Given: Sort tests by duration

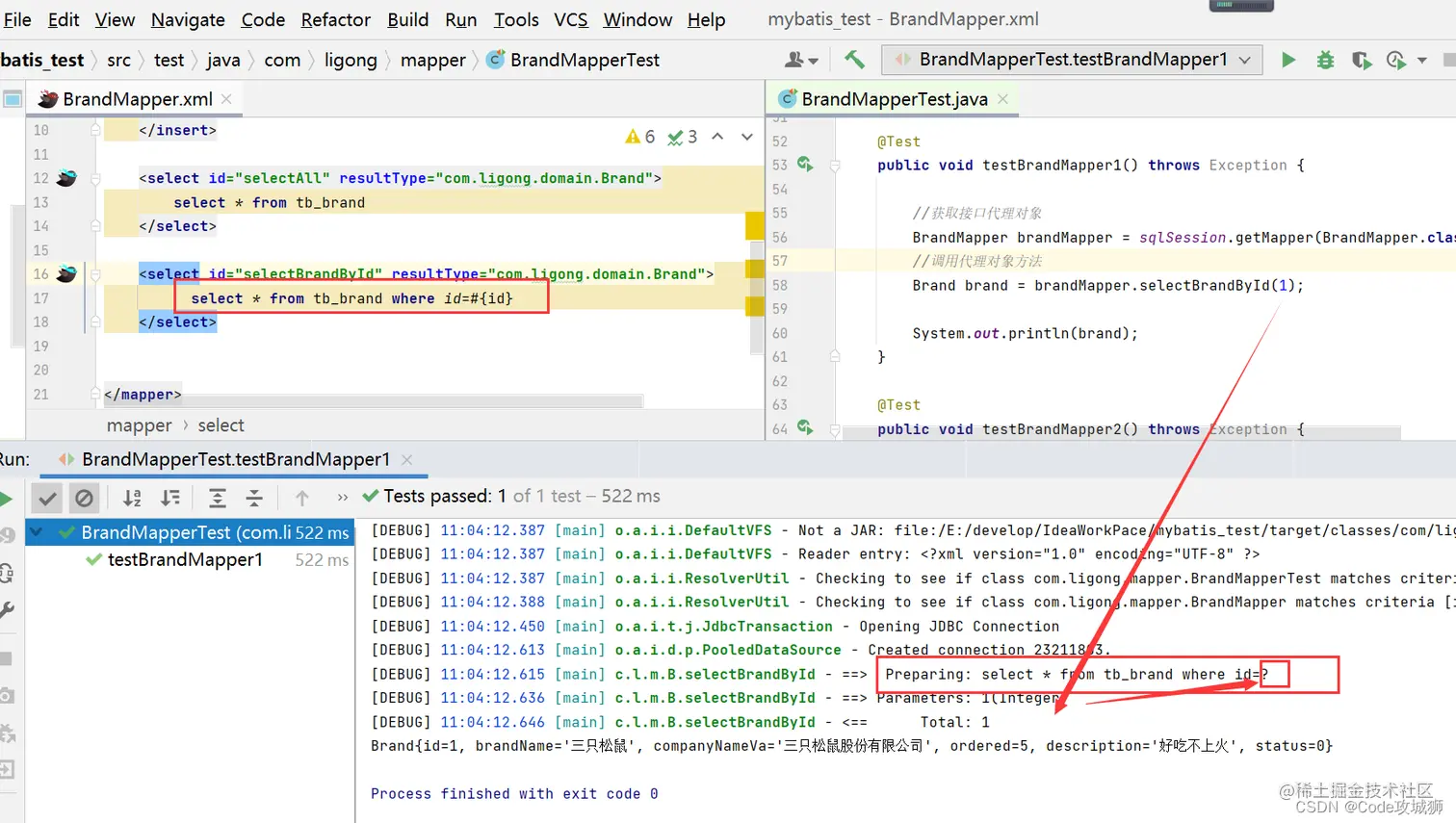Looking at the screenshot, I should click(170, 498).
